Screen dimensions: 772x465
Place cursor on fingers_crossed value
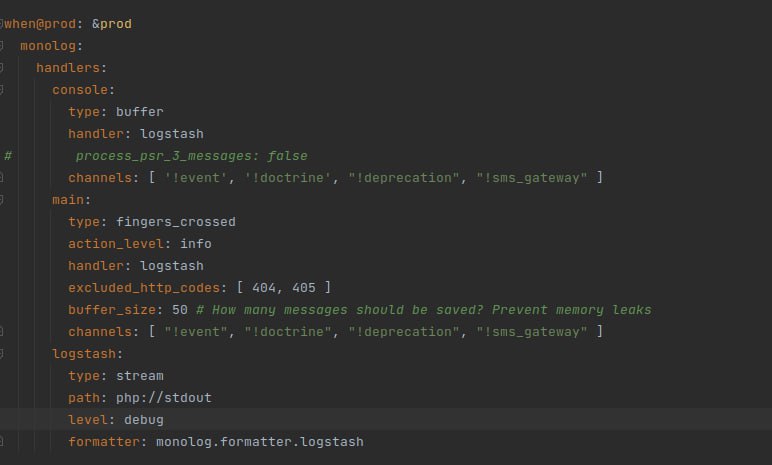pos(176,222)
